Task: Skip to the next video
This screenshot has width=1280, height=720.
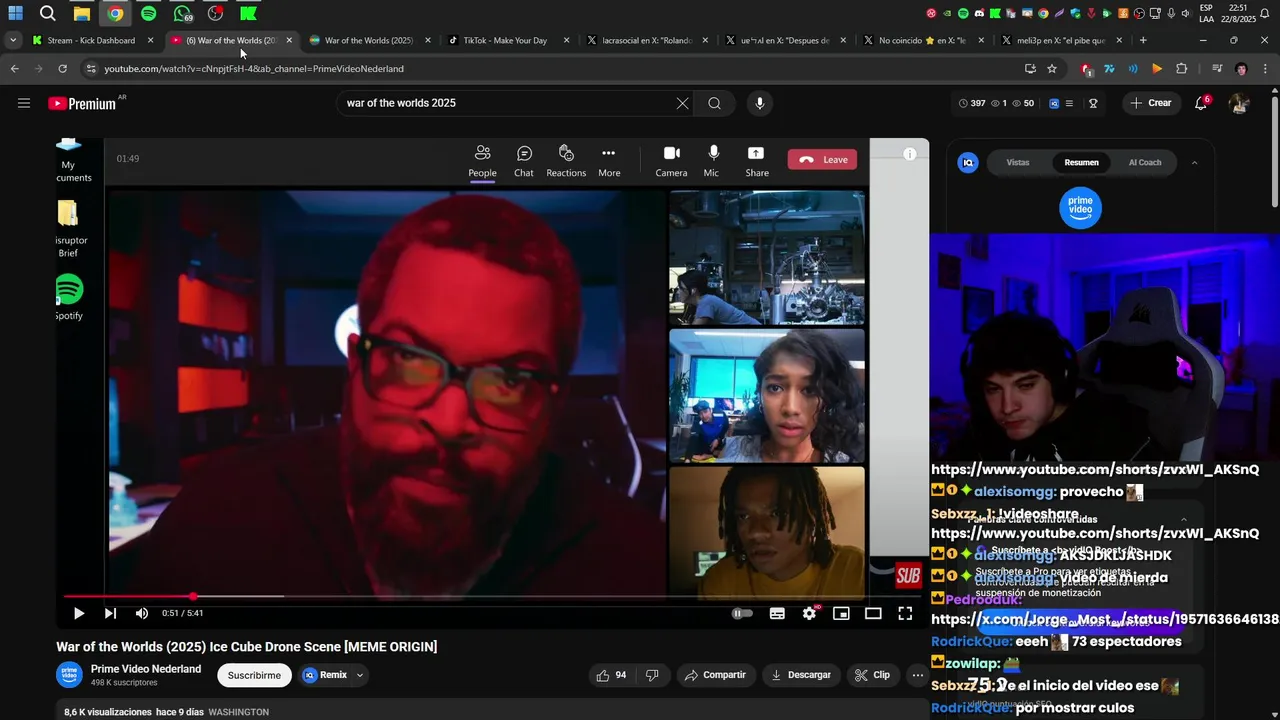Action: click(110, 613)
